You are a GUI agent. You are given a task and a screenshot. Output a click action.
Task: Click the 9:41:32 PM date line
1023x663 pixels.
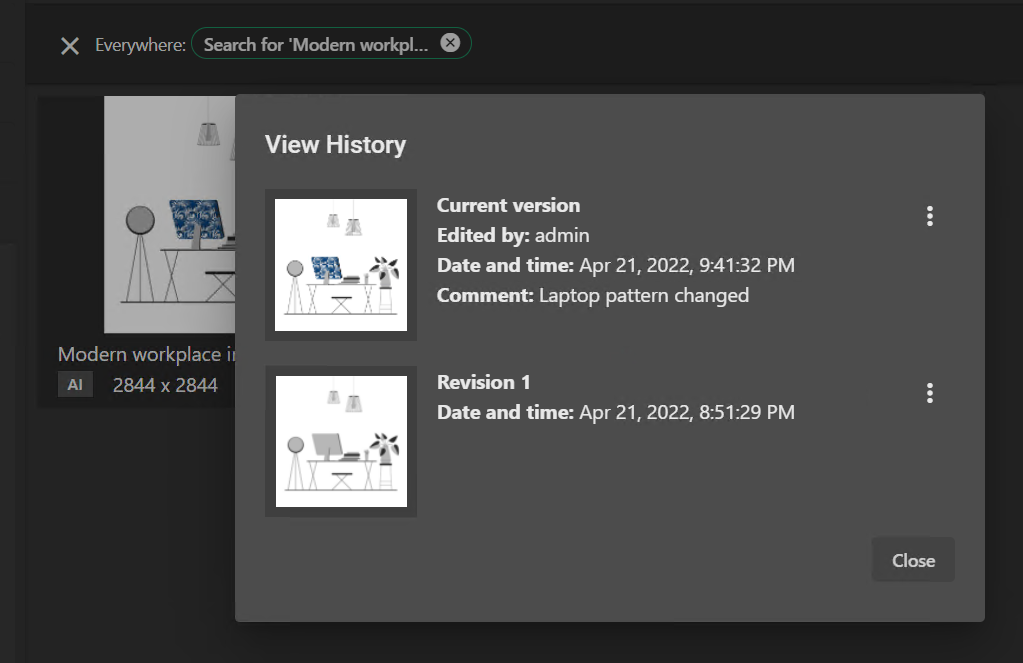click(616, 265)
